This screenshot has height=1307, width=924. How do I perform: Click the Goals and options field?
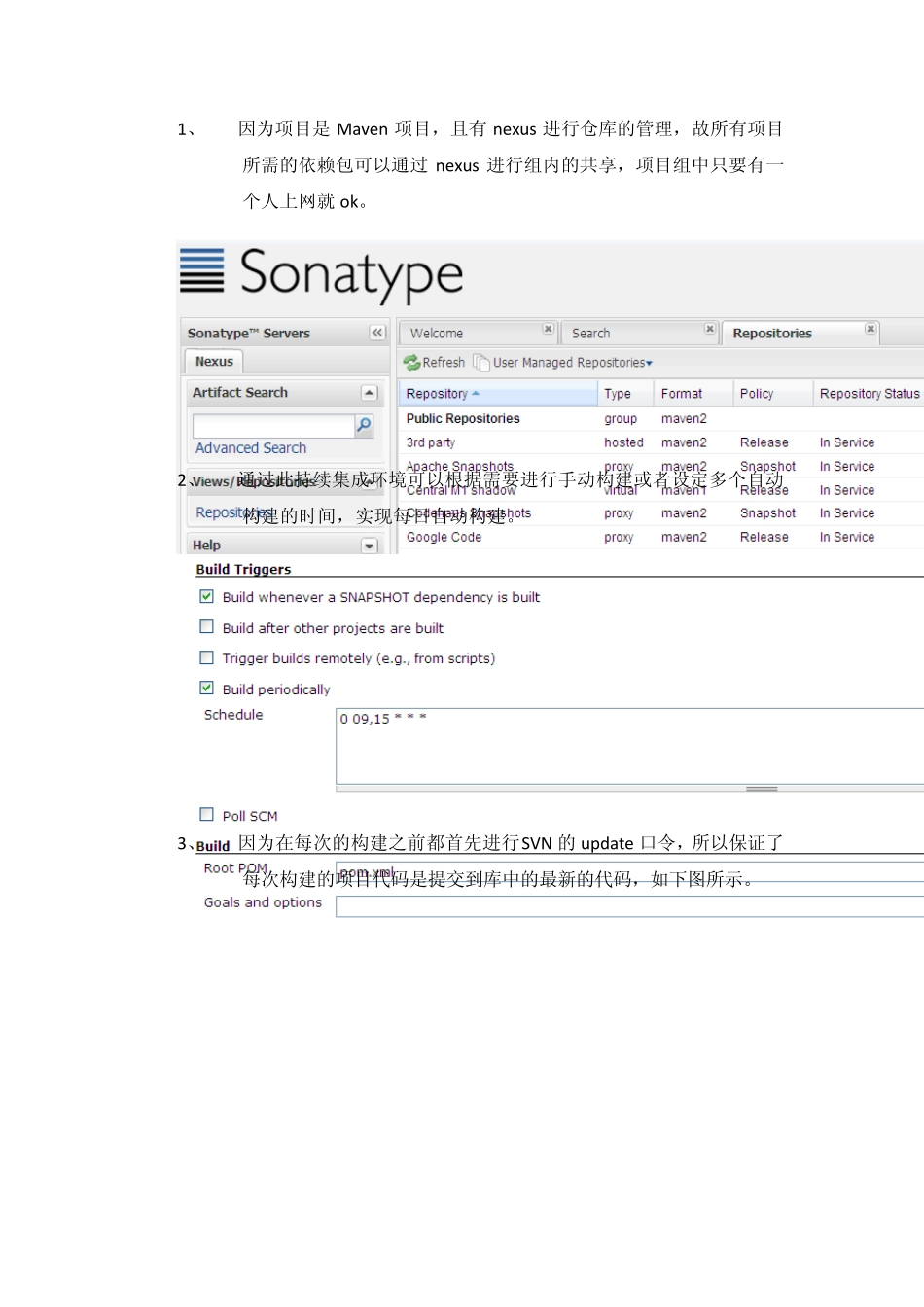(x=630, y=906)
